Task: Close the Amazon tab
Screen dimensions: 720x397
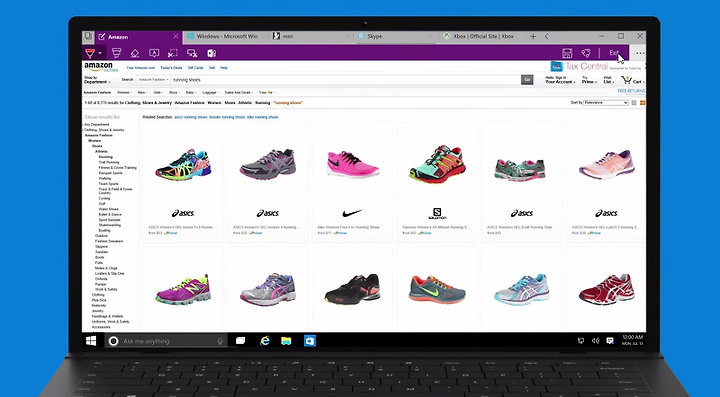Action: 176,36
